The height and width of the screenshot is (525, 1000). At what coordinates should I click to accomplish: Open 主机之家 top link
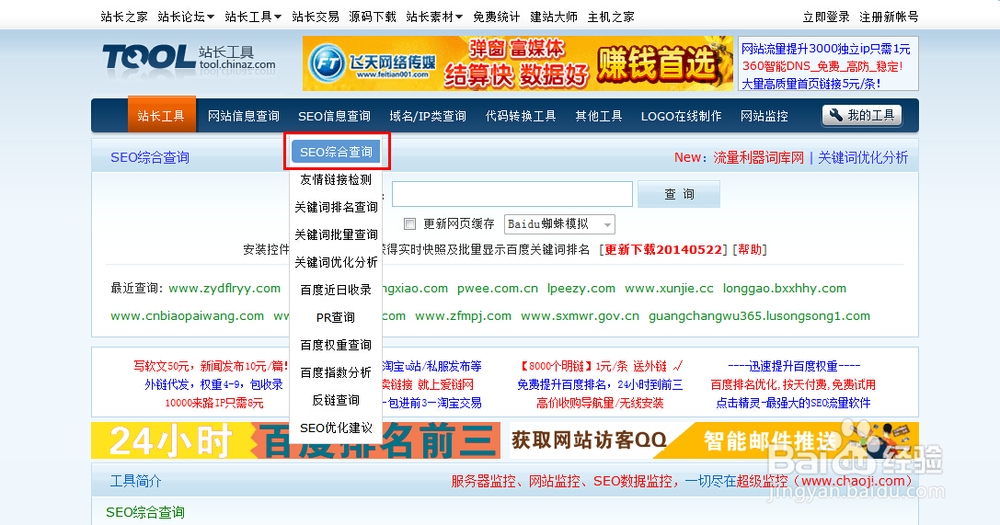(x=611, y=17)
